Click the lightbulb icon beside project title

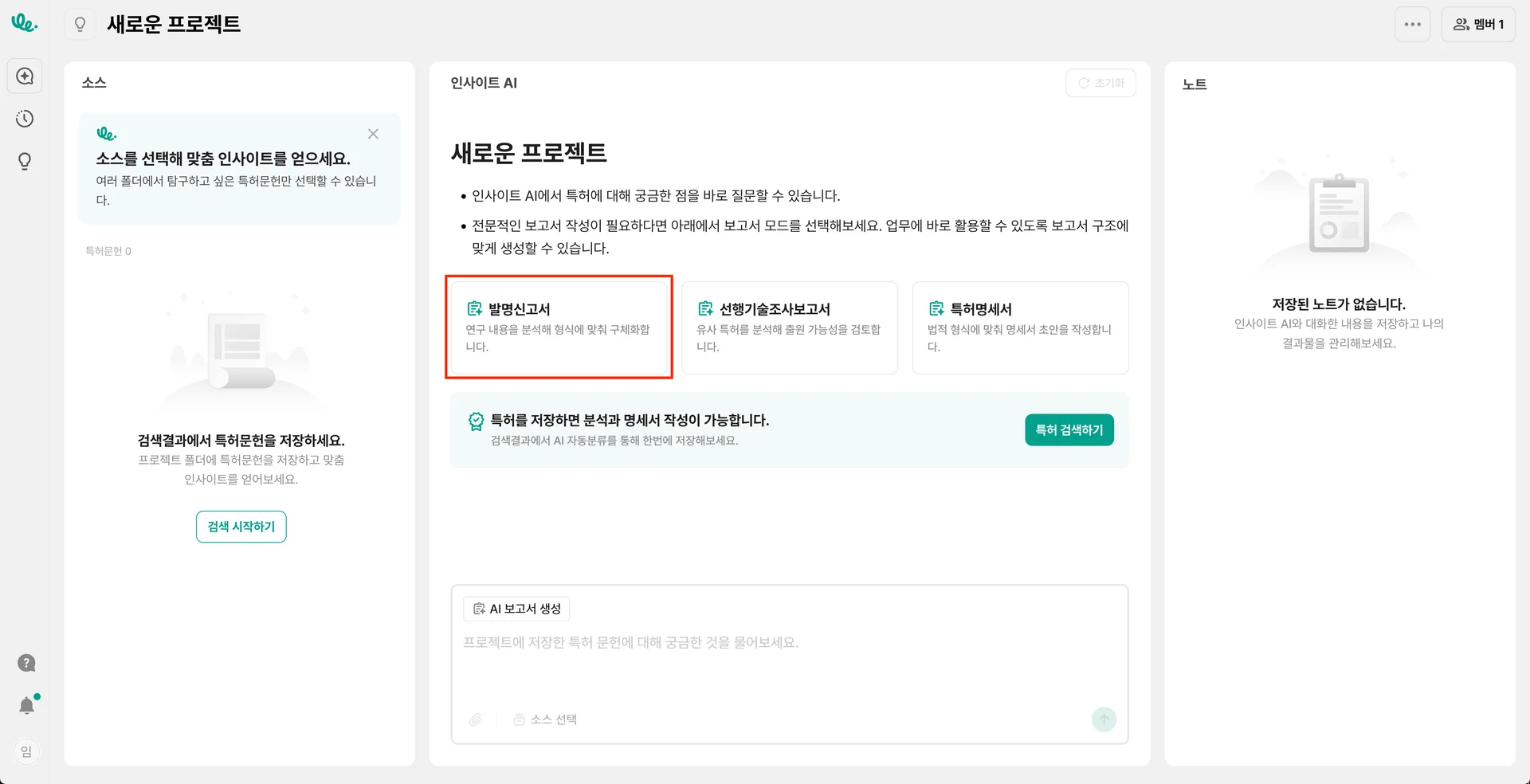80,25
